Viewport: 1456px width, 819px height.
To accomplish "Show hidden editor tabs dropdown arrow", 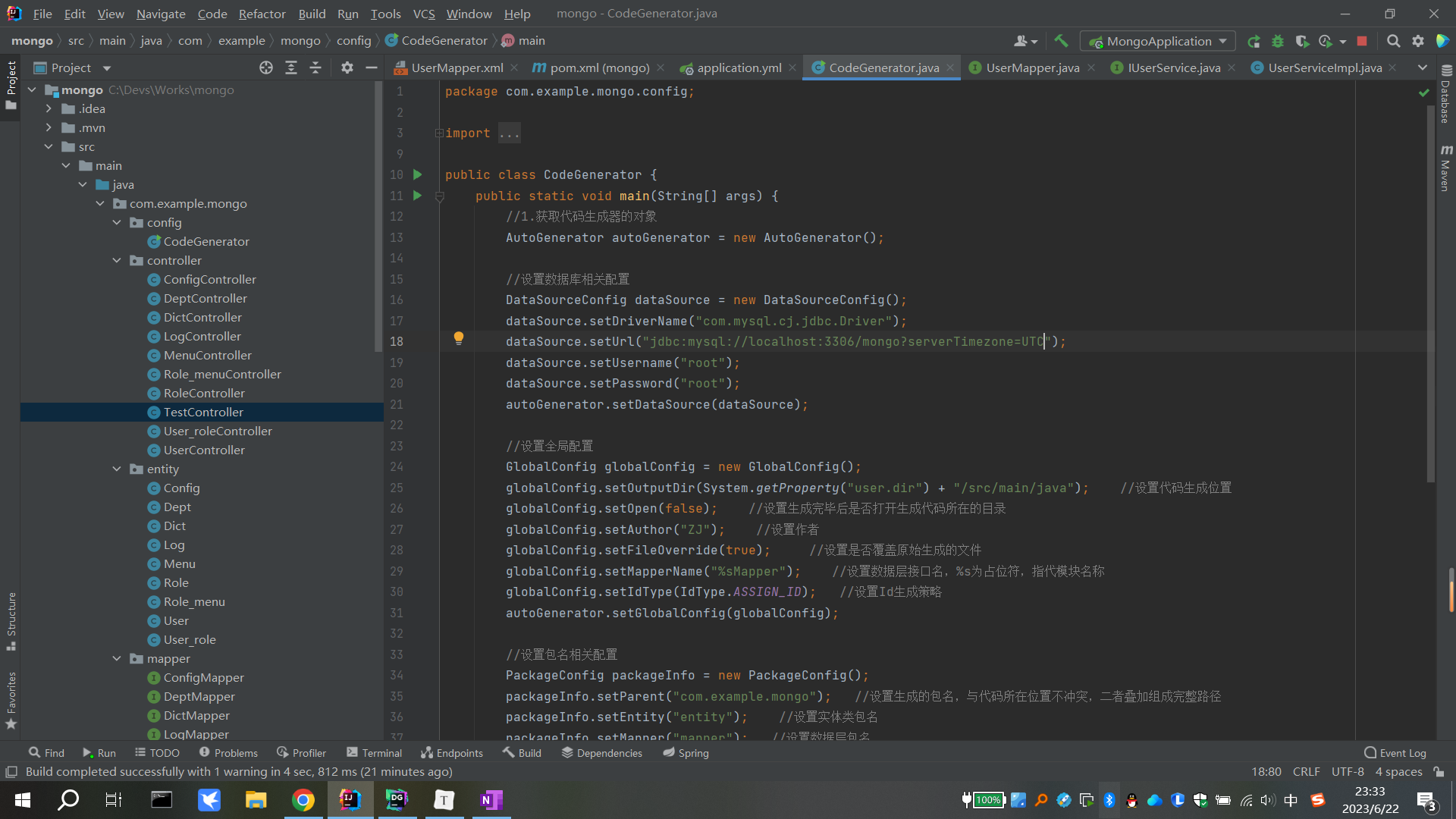I will (1423, 67).
